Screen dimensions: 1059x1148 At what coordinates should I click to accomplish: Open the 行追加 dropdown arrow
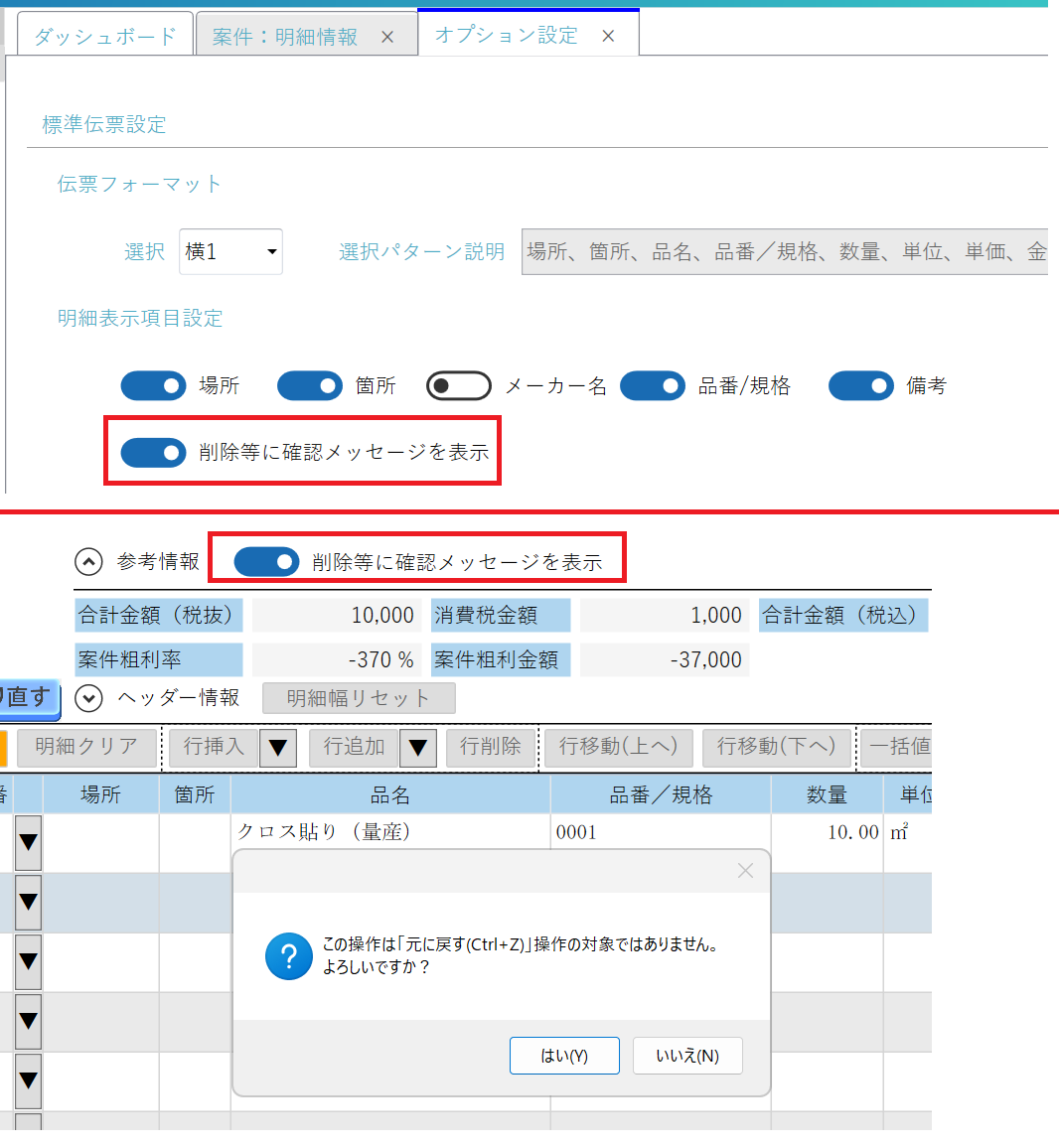coord(418,748)
